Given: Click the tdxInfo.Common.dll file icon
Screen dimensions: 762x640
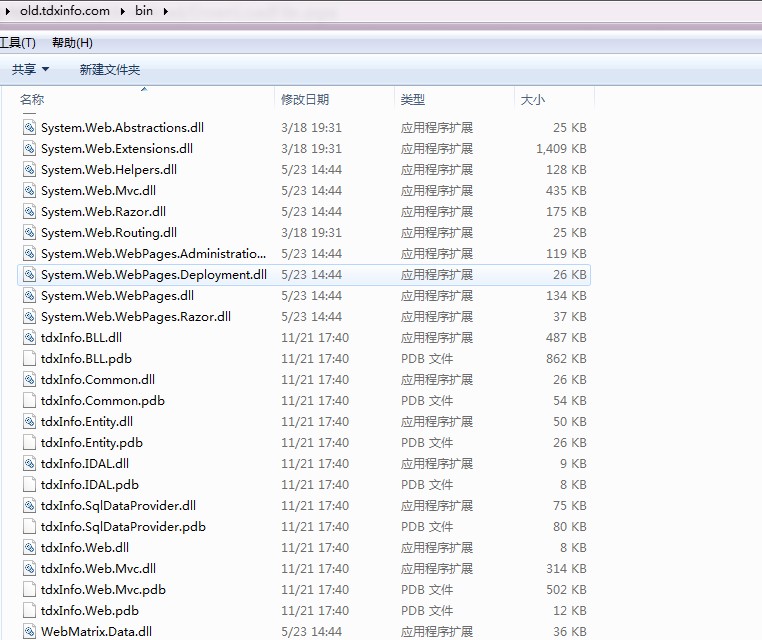Looking at the screenshot, I should point(30,380).
